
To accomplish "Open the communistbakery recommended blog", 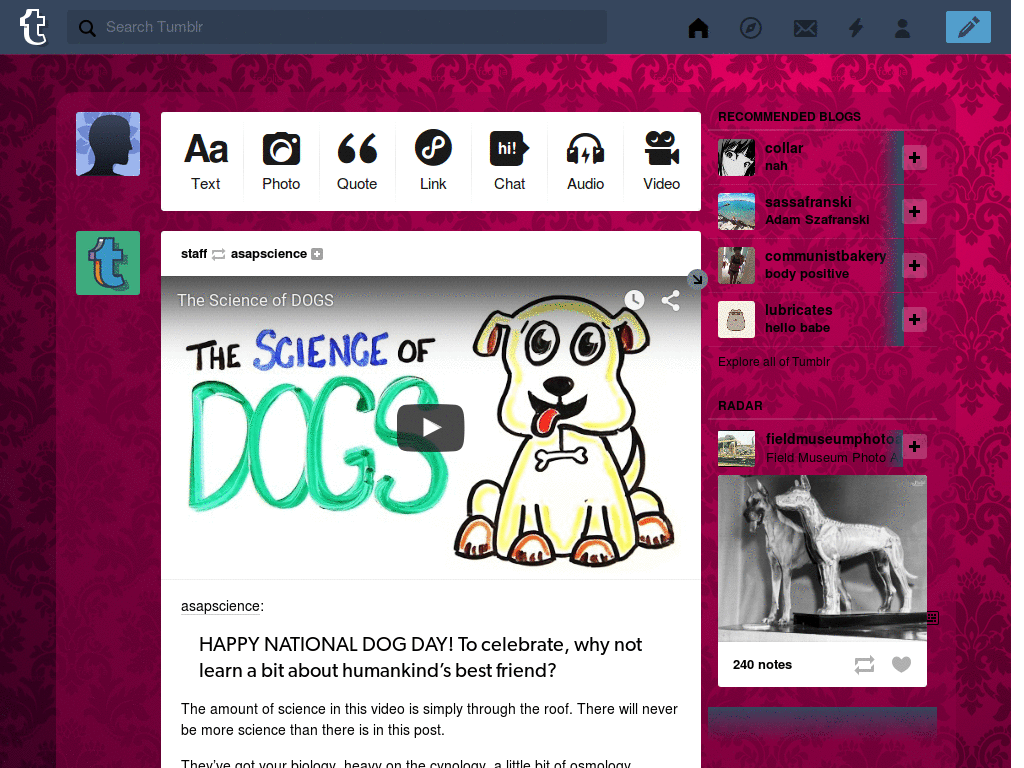I will pos(825,256).
